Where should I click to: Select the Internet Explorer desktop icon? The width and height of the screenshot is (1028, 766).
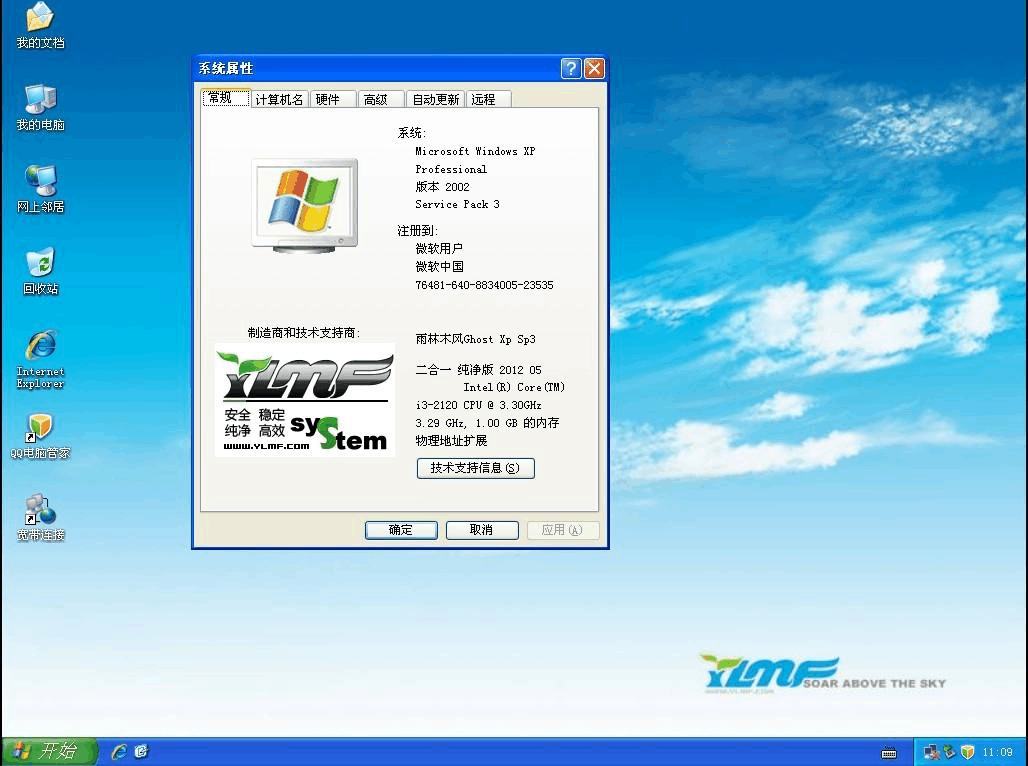[40, 359]
